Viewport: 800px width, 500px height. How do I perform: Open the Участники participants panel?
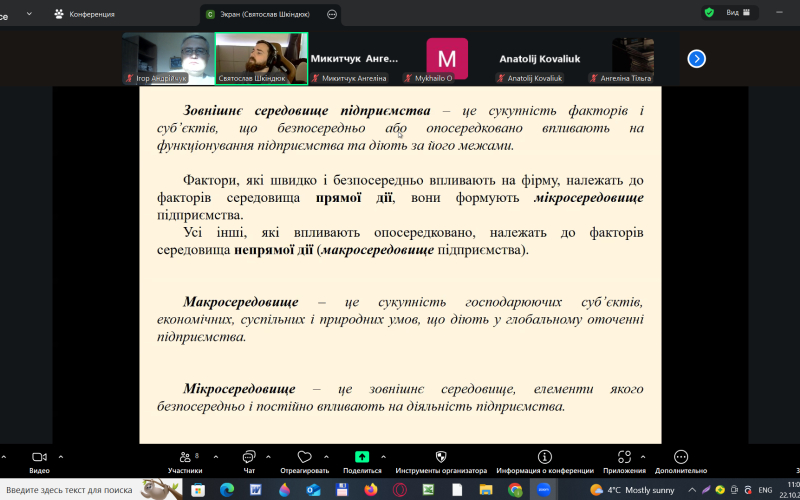(x=184, y=456)
